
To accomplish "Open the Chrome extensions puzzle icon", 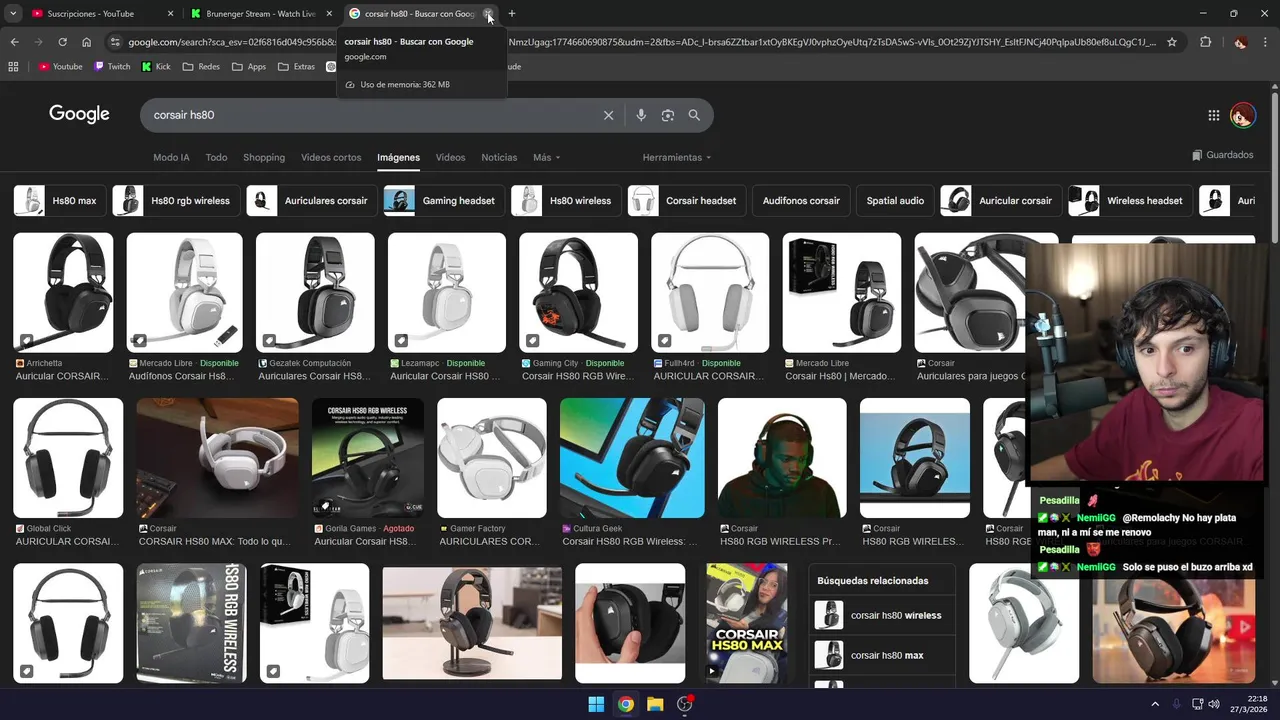I will point(1205,42).
